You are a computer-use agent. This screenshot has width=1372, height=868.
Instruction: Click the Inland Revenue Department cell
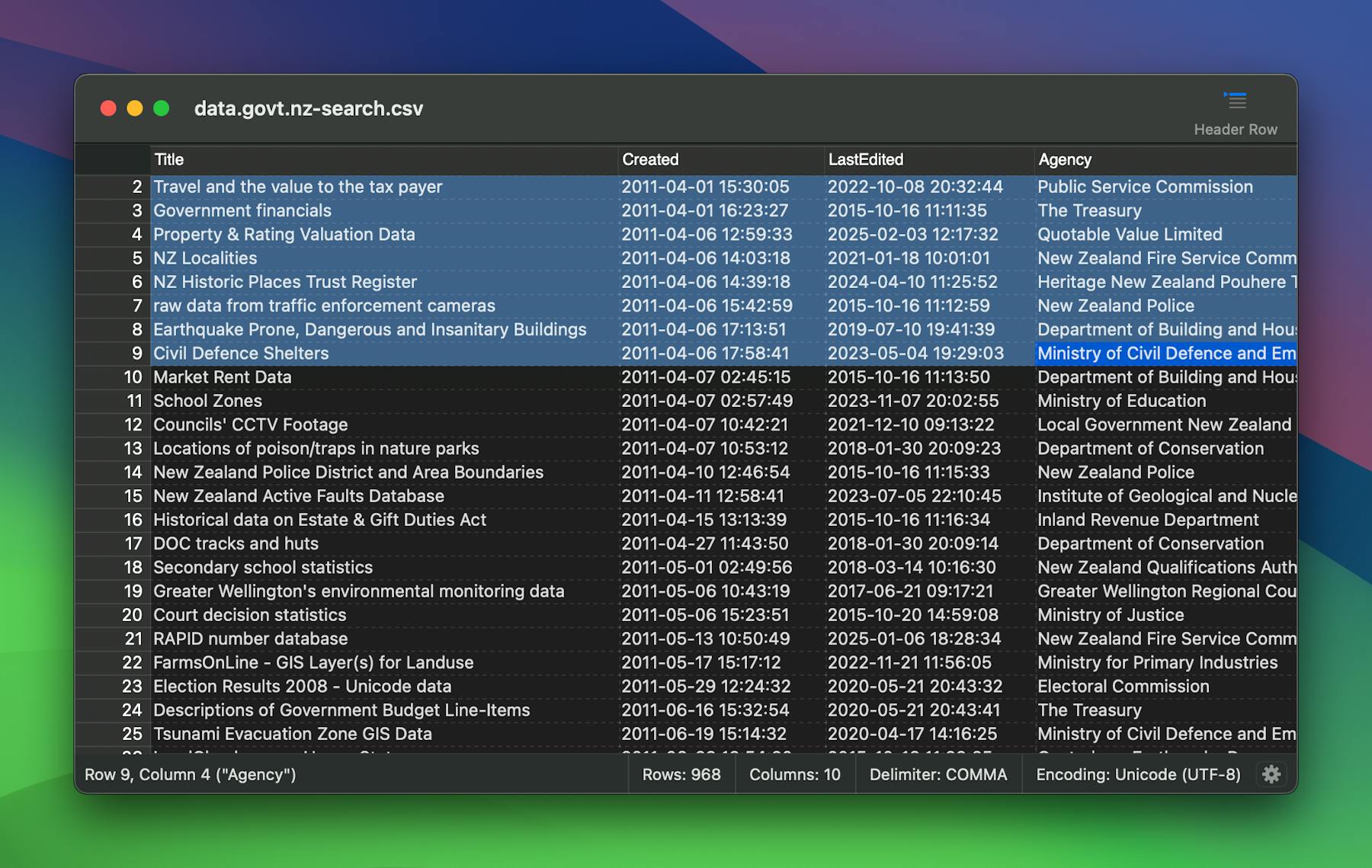pyautogui.click(x=1147, y=520)
